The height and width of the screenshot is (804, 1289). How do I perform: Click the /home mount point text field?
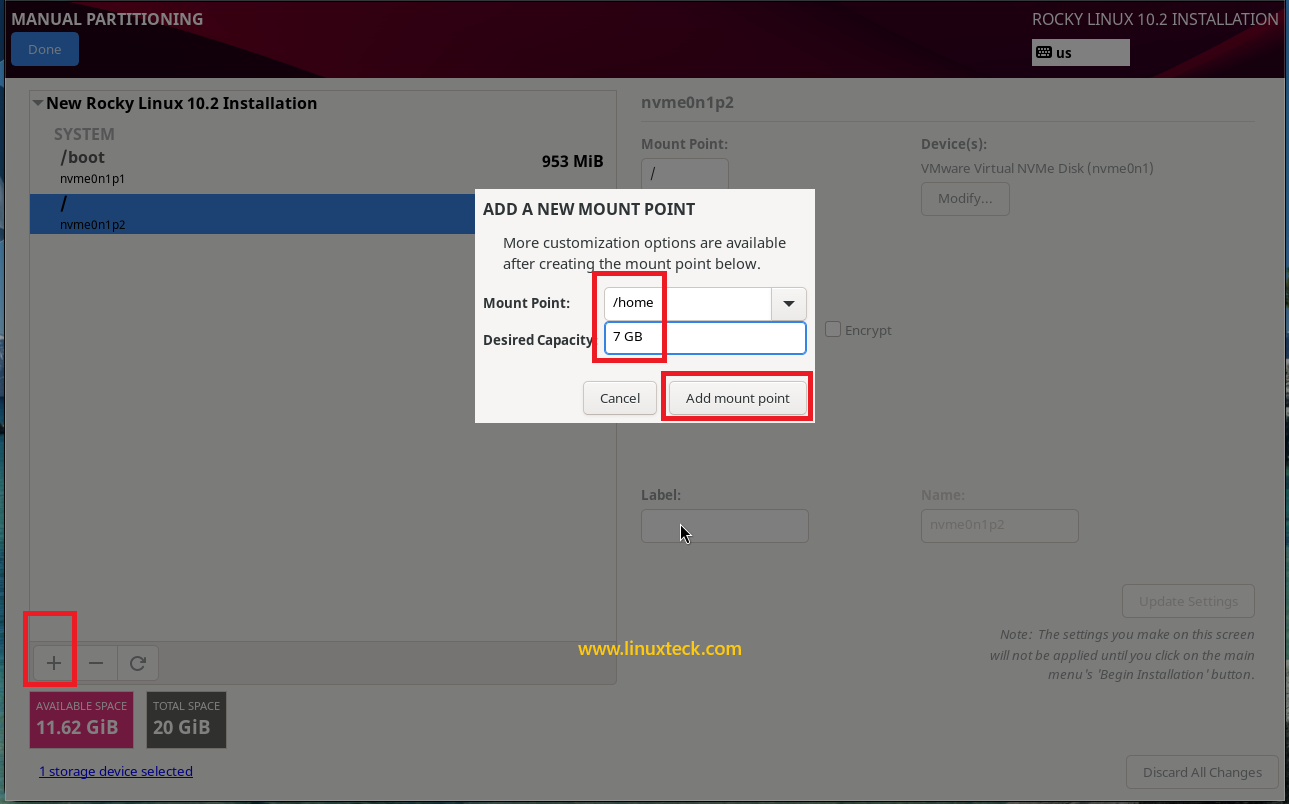point(688,303)
